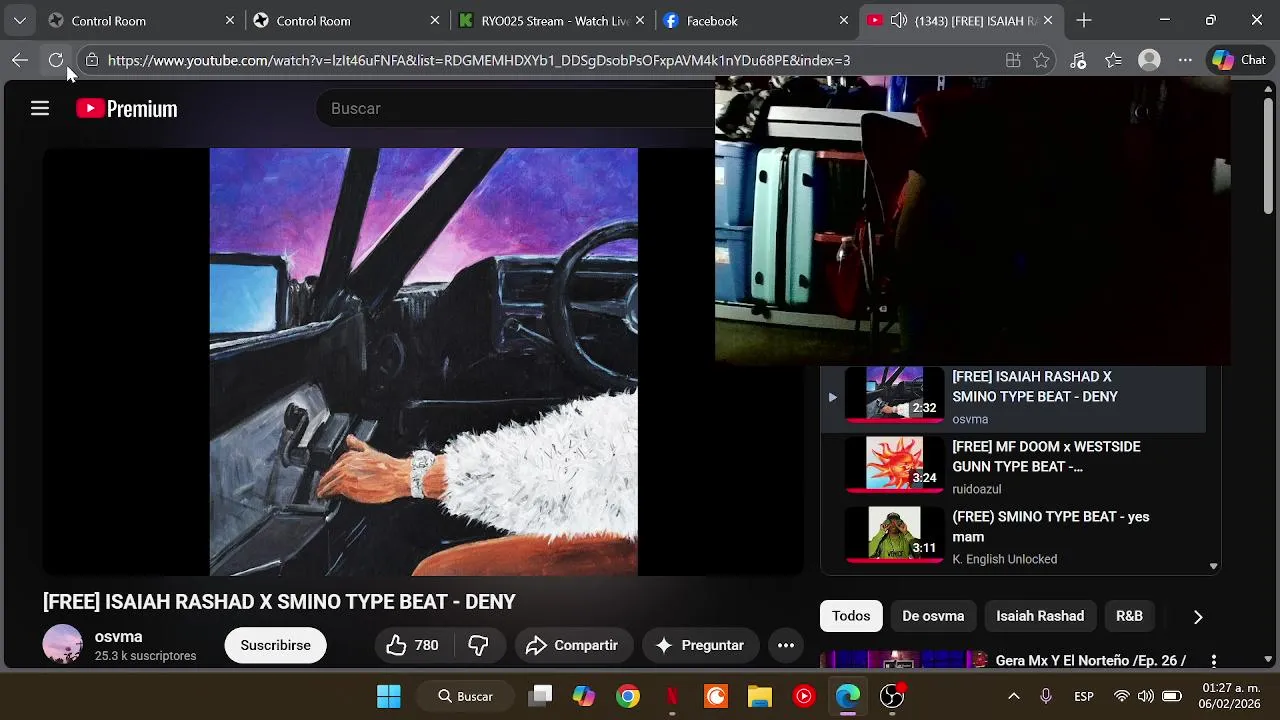Screen dimensions: 1280x720
Task: Close the Facebook tab
Action: point(844,20)
